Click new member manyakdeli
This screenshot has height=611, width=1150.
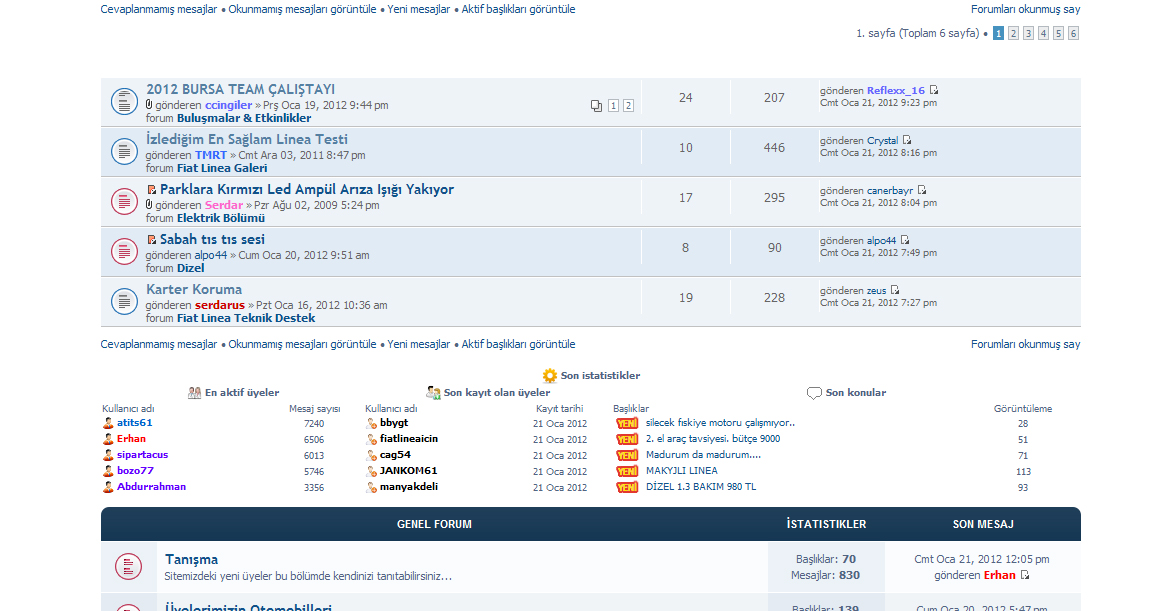[x=409, y=486]
